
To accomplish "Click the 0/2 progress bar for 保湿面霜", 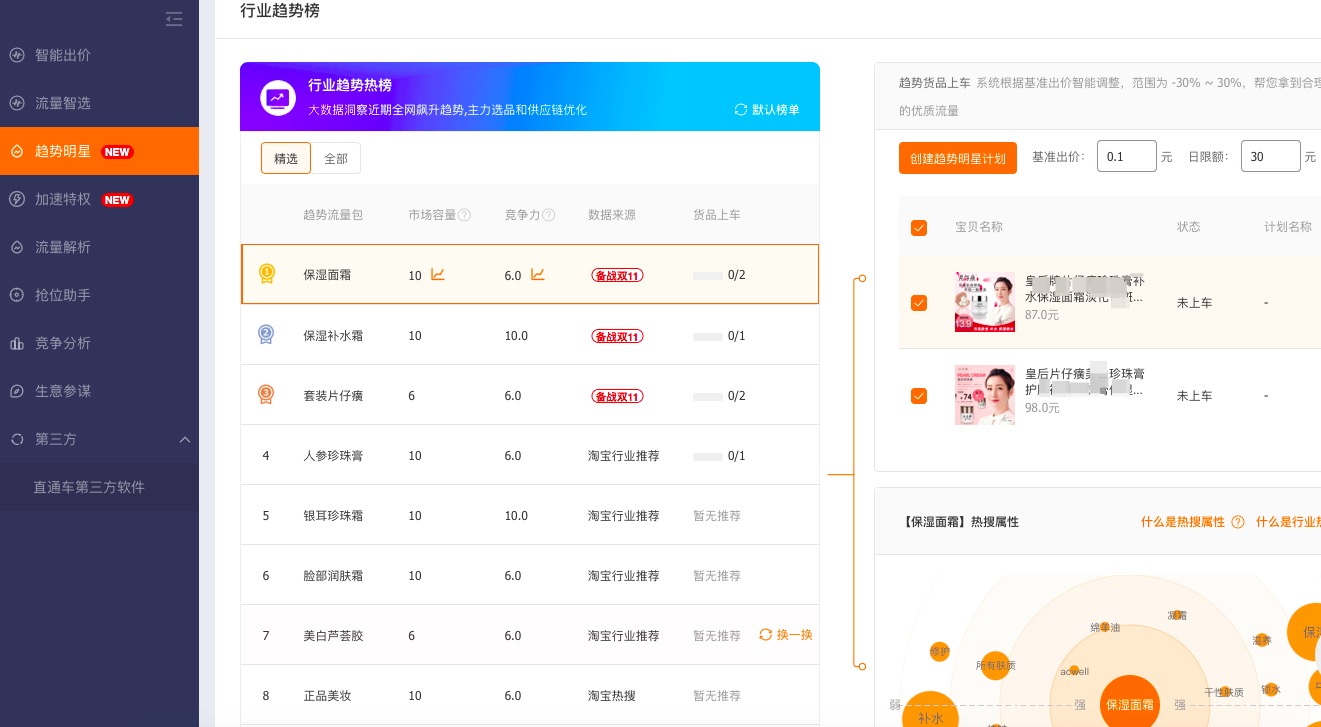I will [x=708, y=275].
